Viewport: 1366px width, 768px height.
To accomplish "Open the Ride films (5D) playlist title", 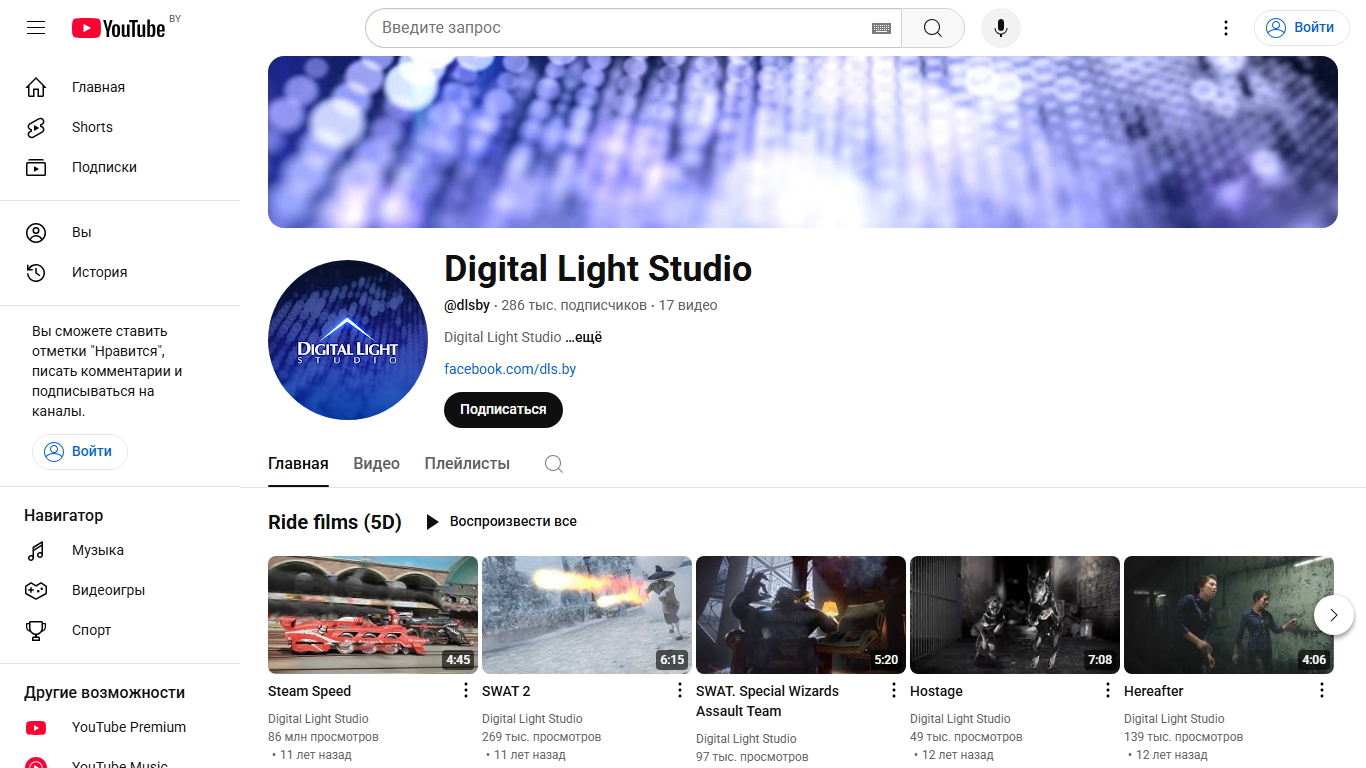I will coord(335,522).
